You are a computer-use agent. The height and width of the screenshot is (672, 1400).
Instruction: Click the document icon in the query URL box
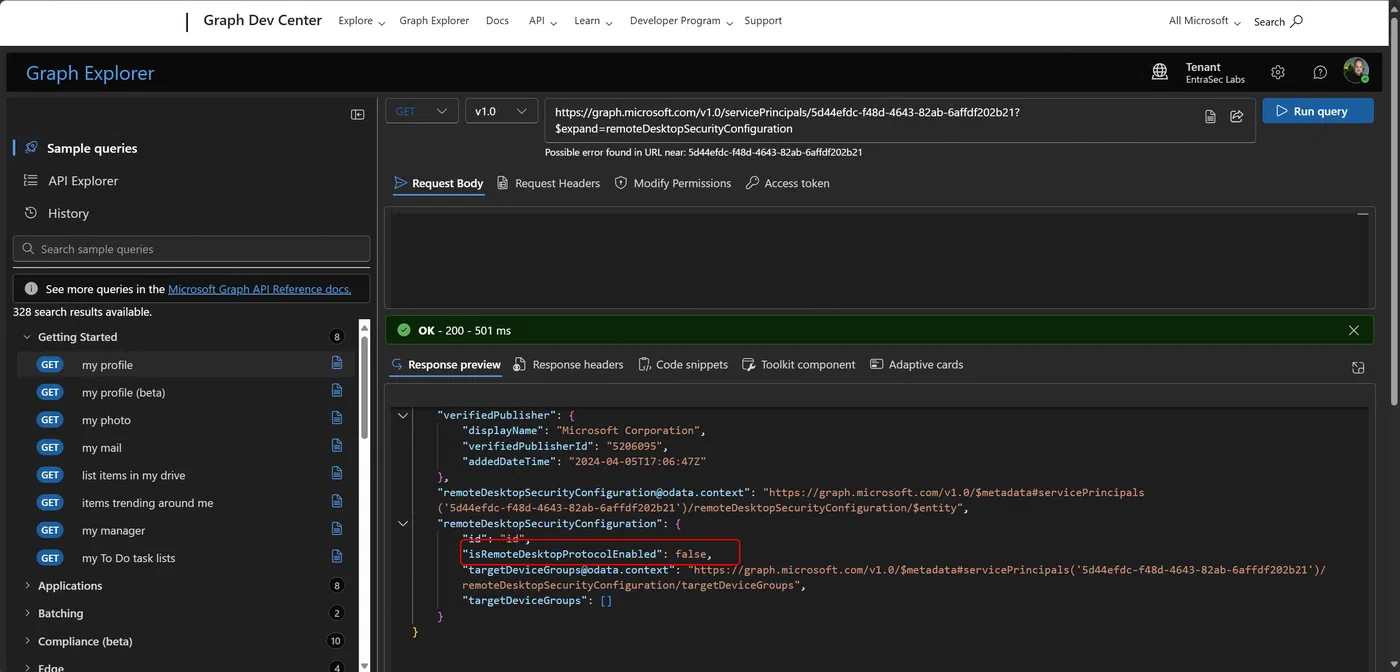1210,117
